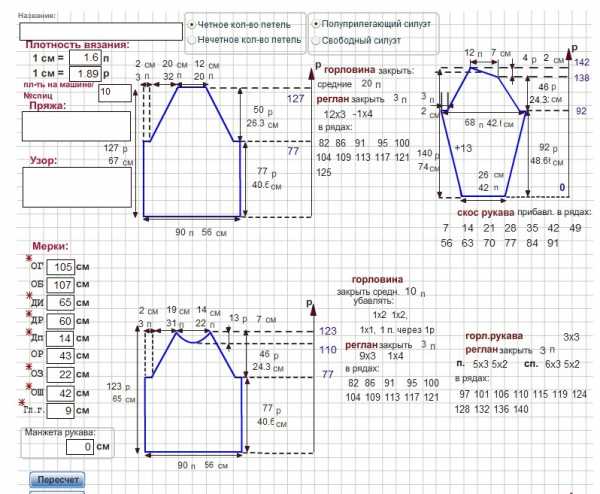Select the ОГ measurement field with 105
Screen dimensions: 600x494
(x=62, y=267)
